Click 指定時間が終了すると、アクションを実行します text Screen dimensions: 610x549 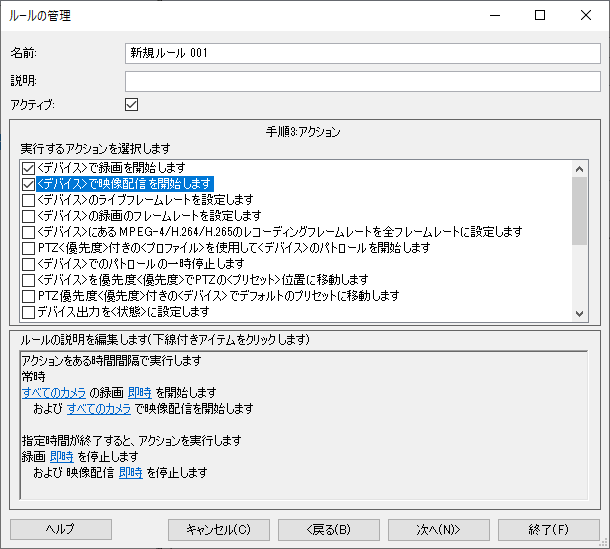(131, 440)
